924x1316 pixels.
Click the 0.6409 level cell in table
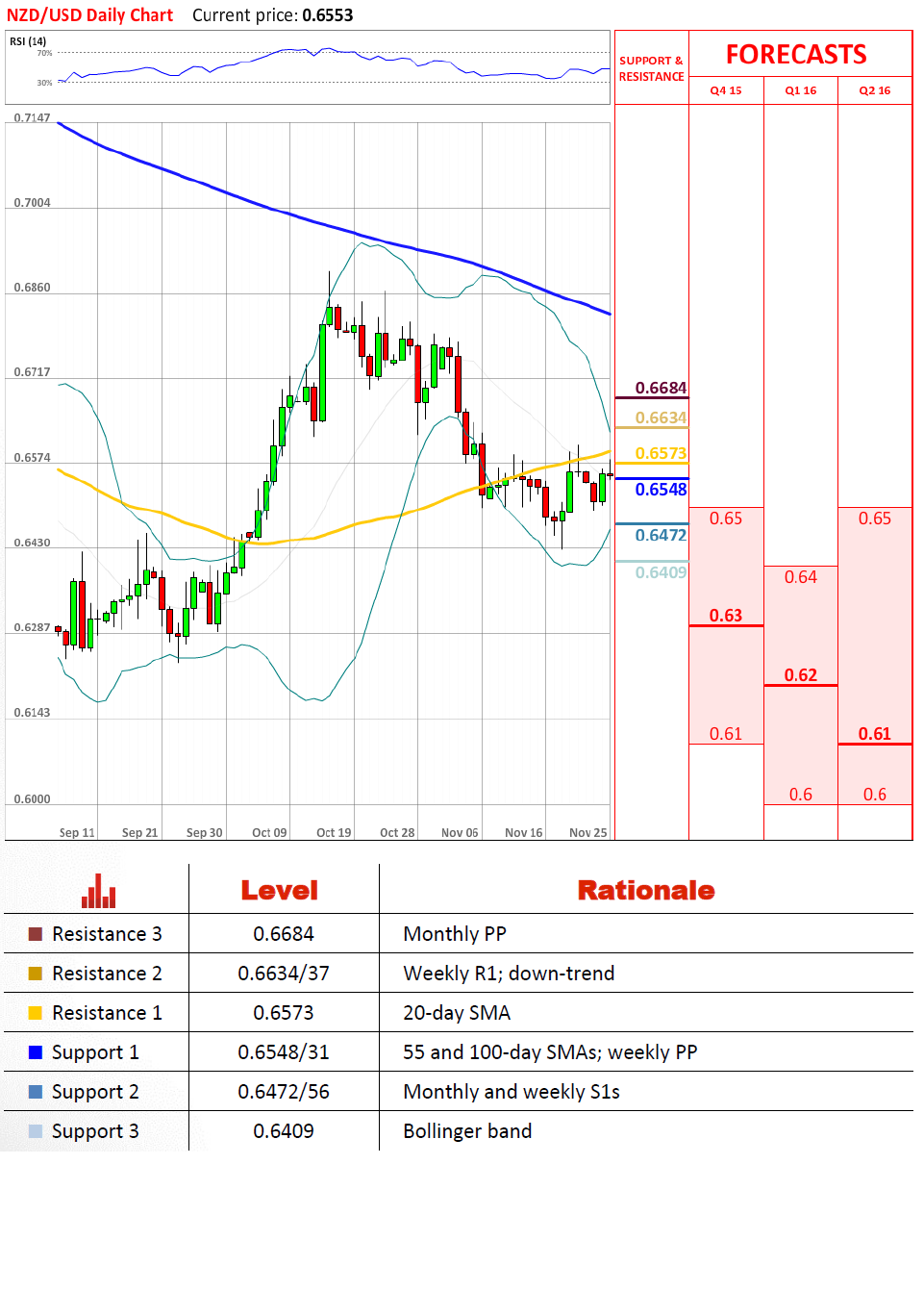tap(284, 1131)
